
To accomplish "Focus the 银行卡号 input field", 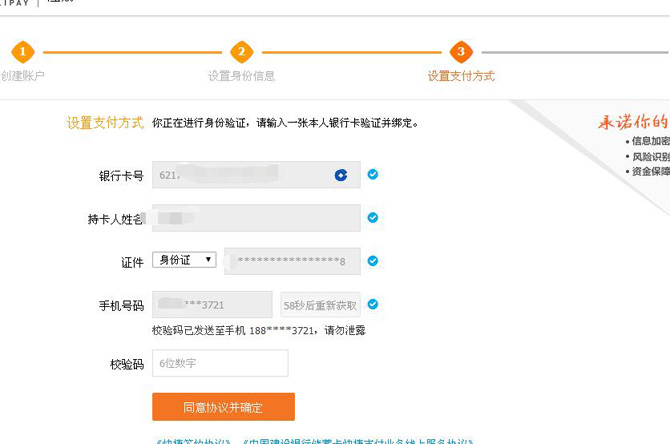I will point(256,175).
